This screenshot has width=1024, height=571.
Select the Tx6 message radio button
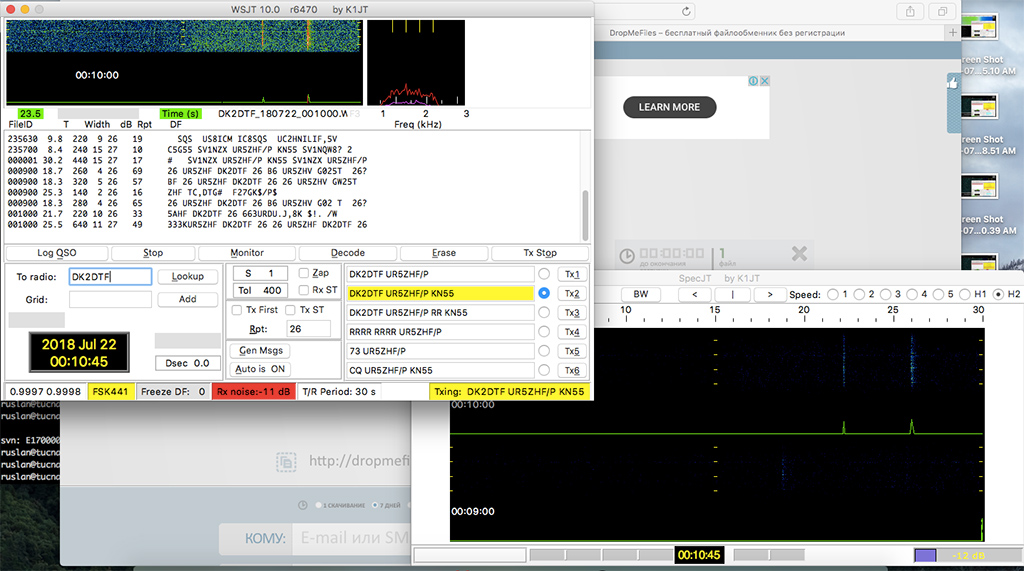pos(544,370)
